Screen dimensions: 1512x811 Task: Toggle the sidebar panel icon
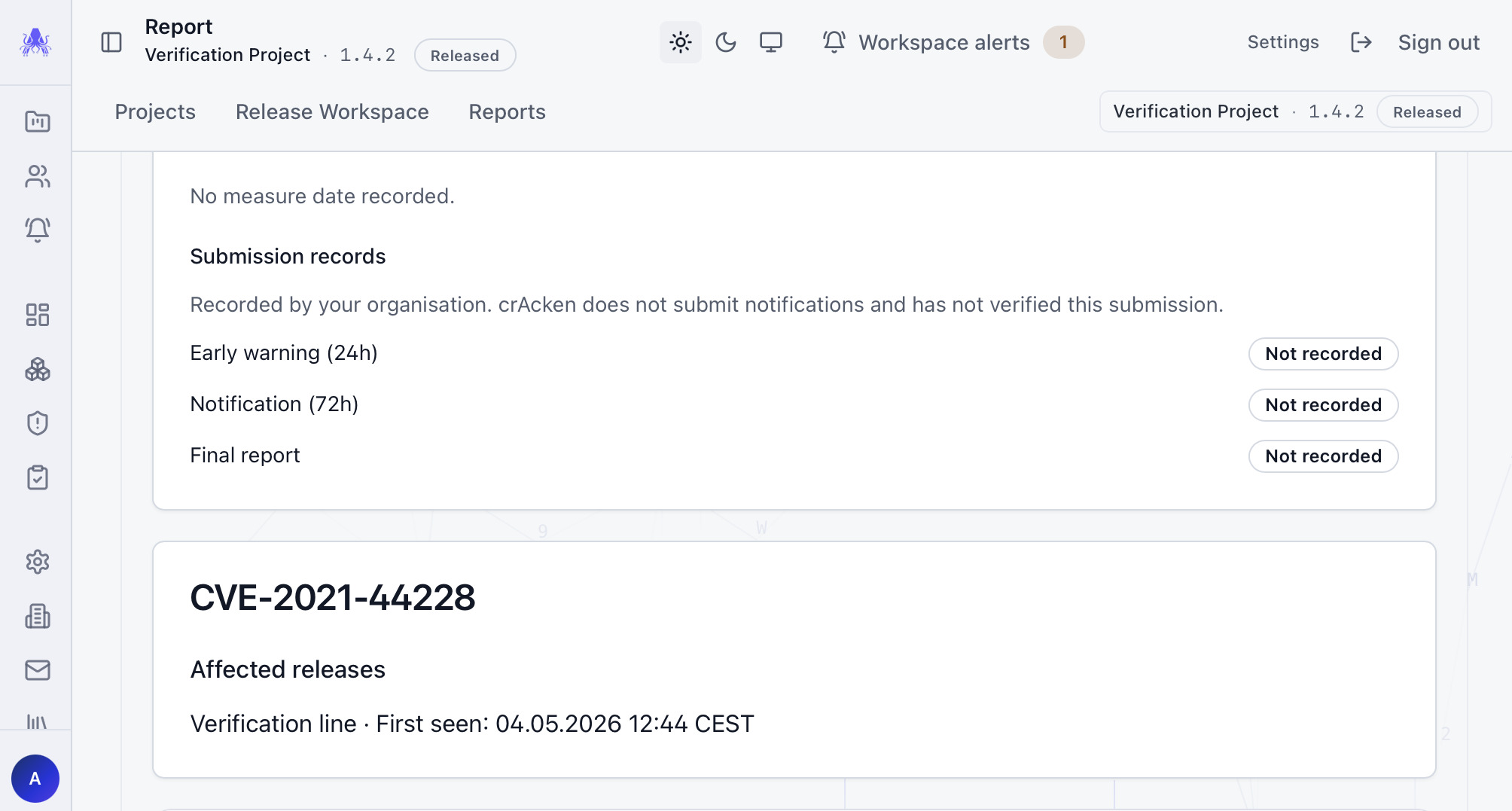pyautogui.click(x=111, y=42)
